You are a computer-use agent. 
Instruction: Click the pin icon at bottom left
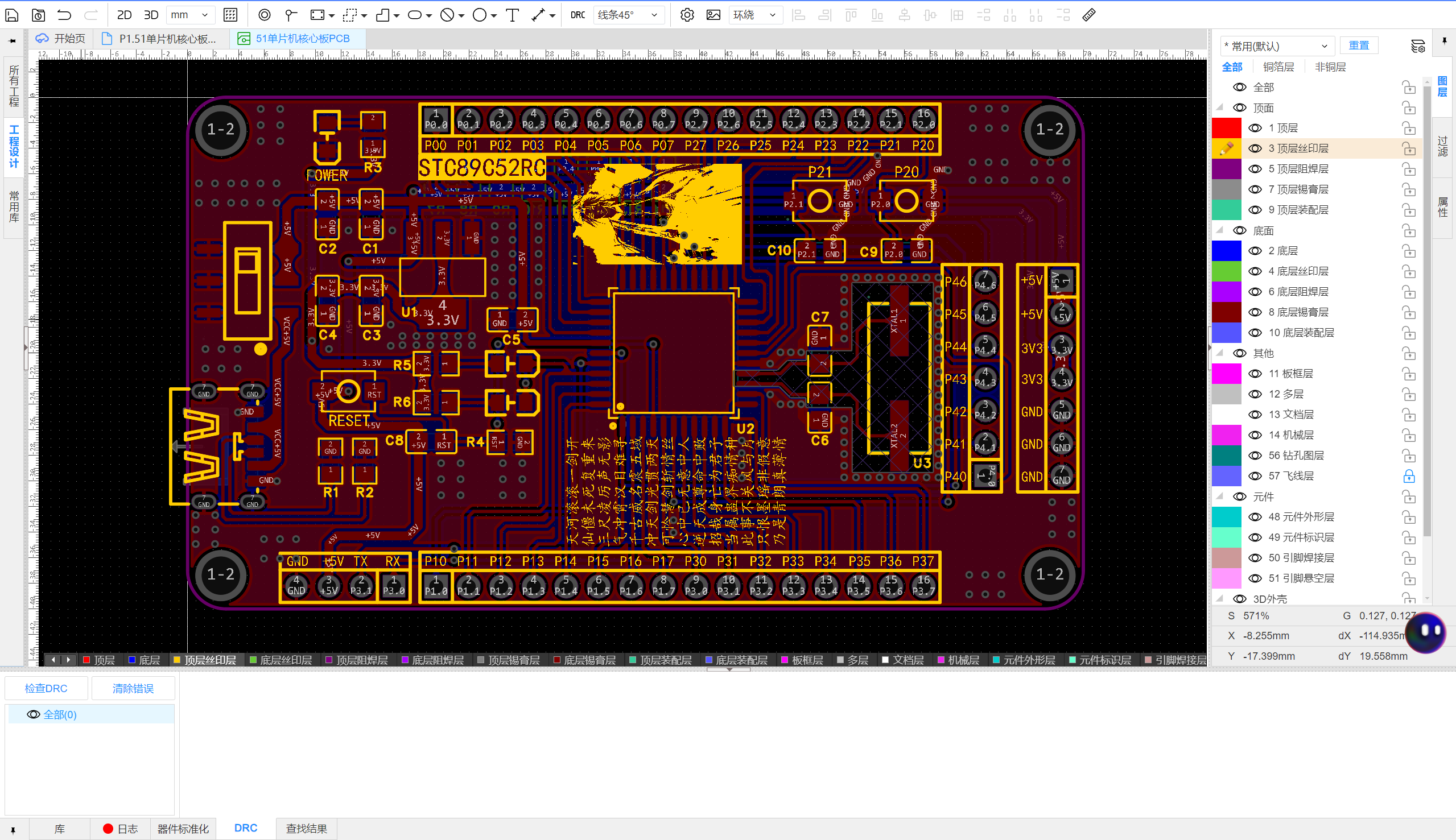coord(13,830)
